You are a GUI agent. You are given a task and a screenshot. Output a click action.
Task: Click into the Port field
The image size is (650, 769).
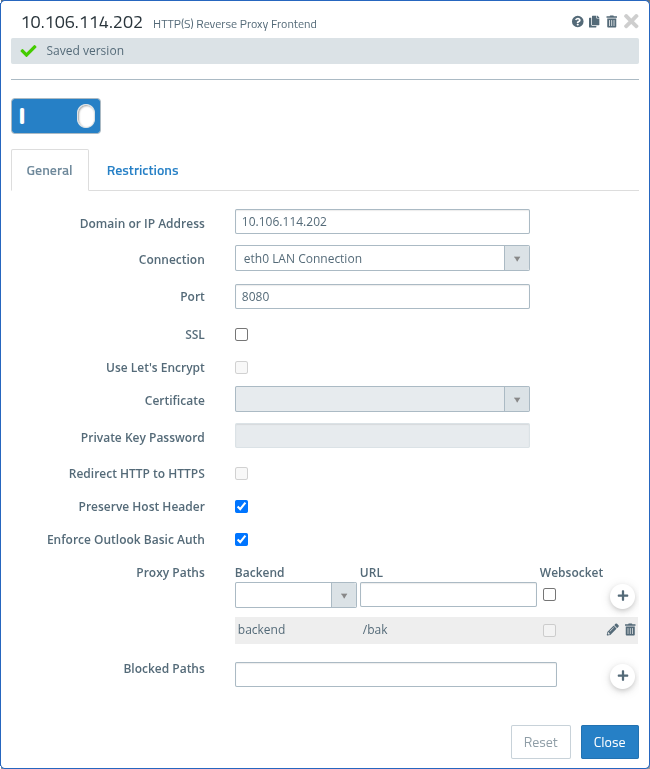382,296
